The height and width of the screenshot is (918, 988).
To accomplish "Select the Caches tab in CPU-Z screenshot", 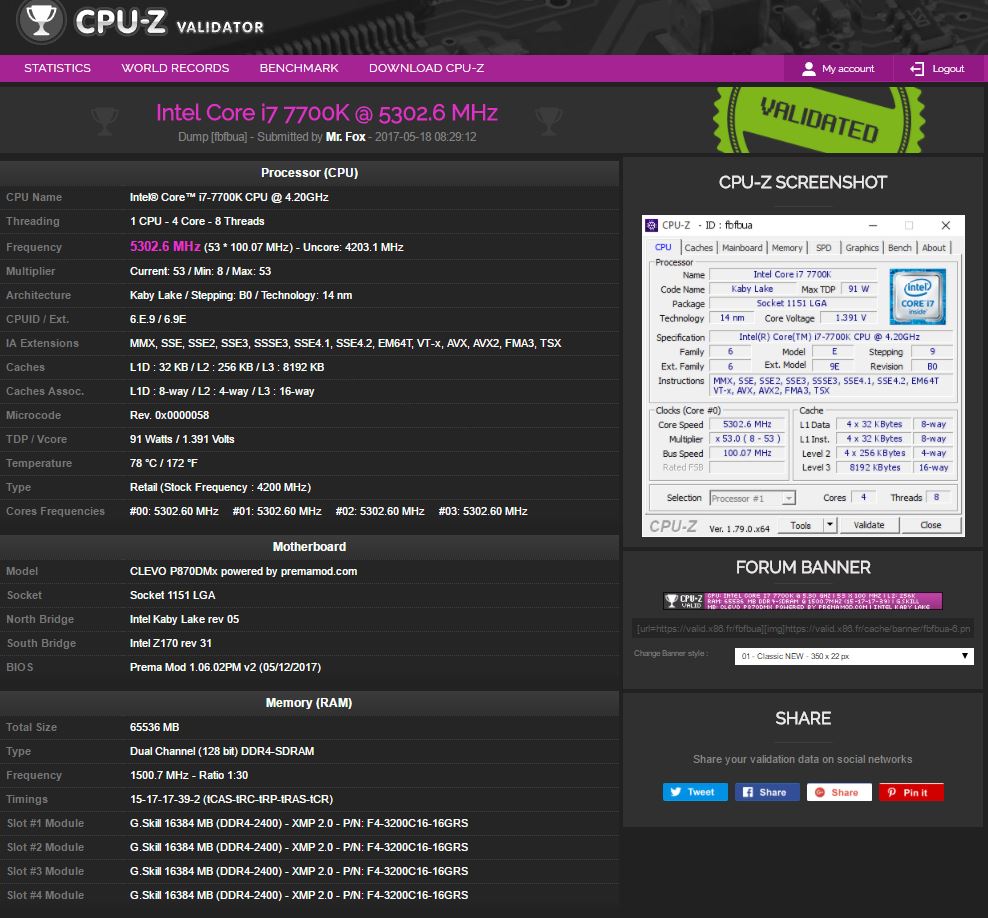I will click(x=698, y=248).
